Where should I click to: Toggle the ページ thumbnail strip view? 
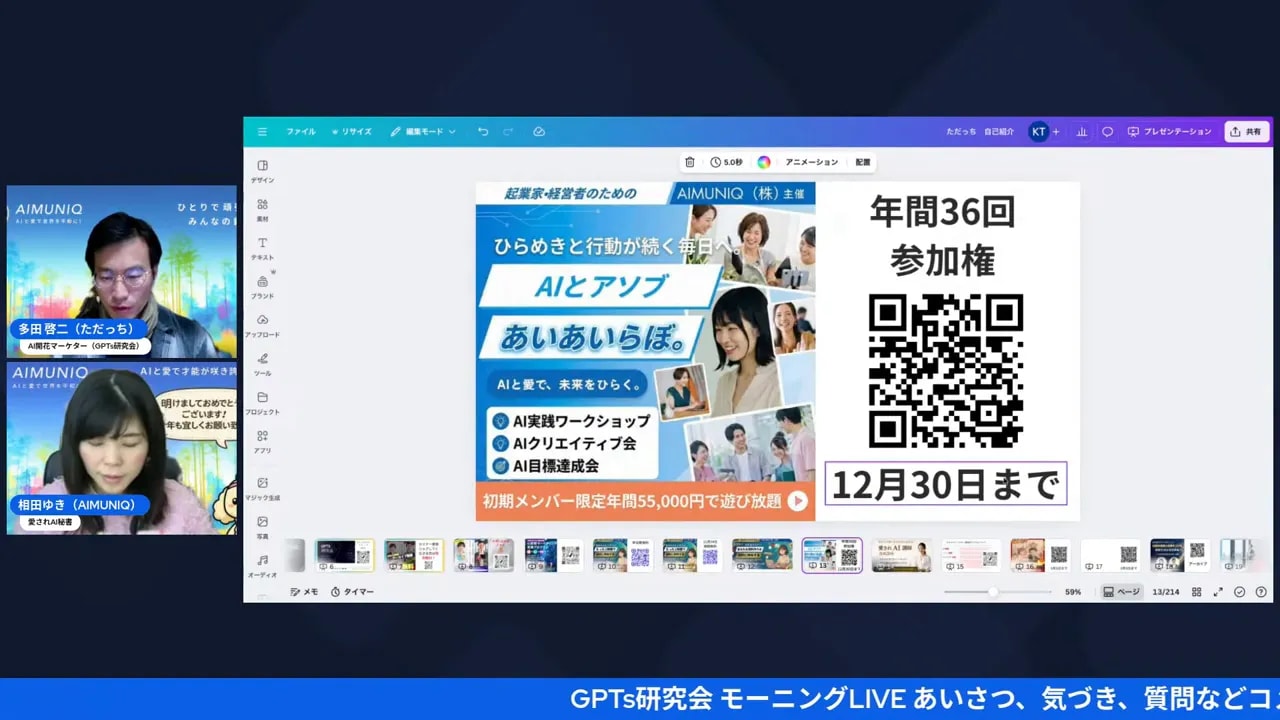[1121, 592]
